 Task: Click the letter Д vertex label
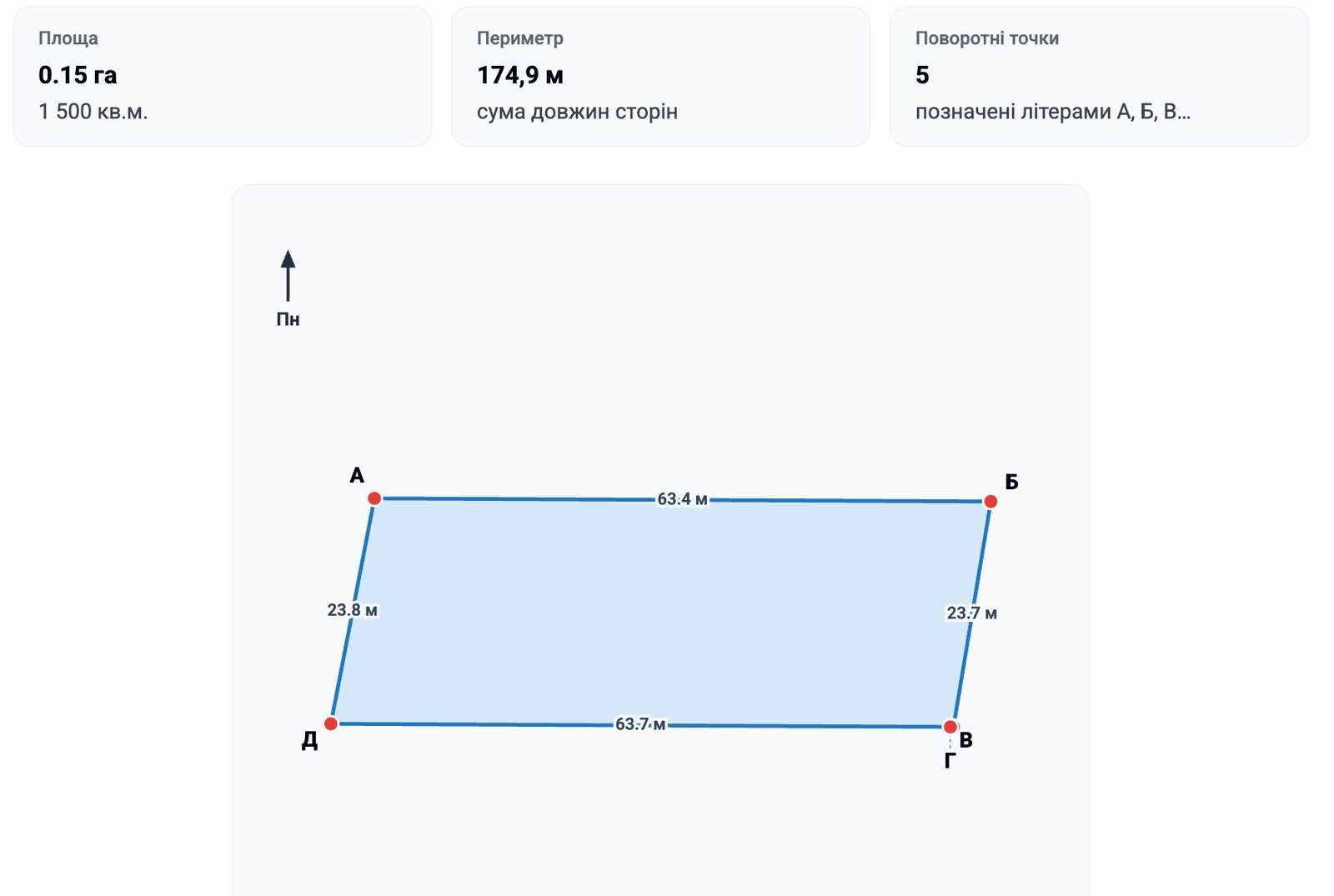point(309,741)
